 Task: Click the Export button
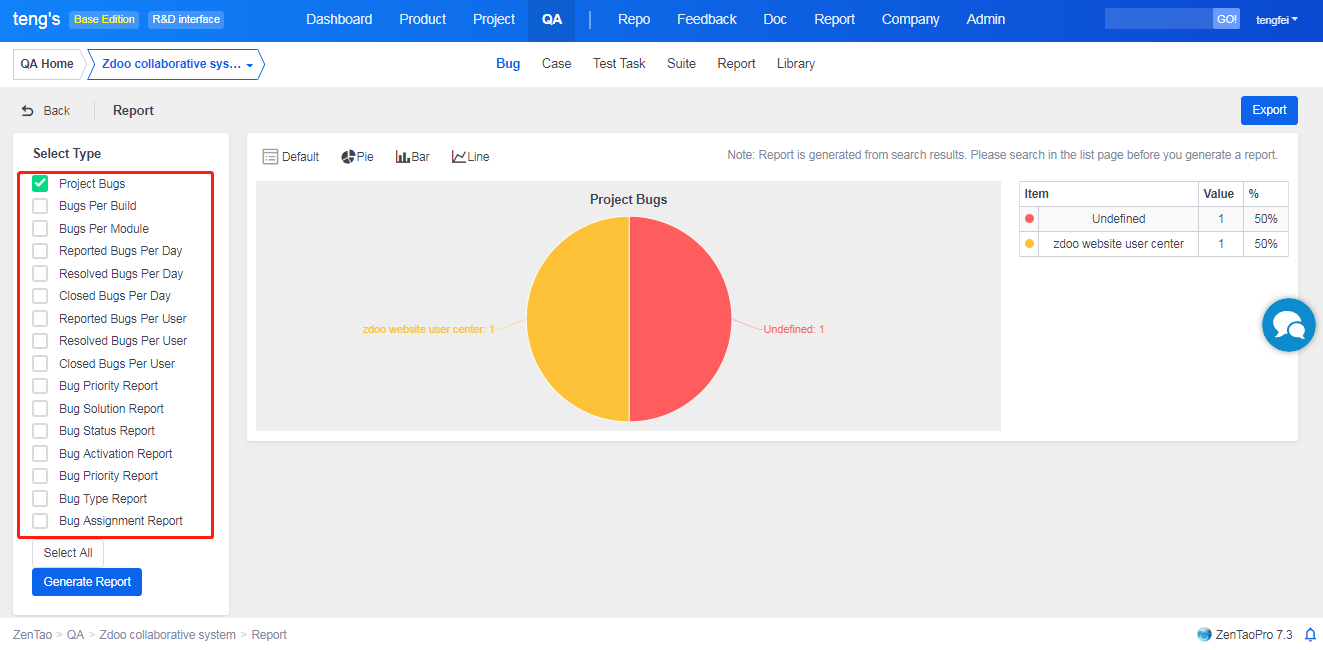click(1269, 110)
